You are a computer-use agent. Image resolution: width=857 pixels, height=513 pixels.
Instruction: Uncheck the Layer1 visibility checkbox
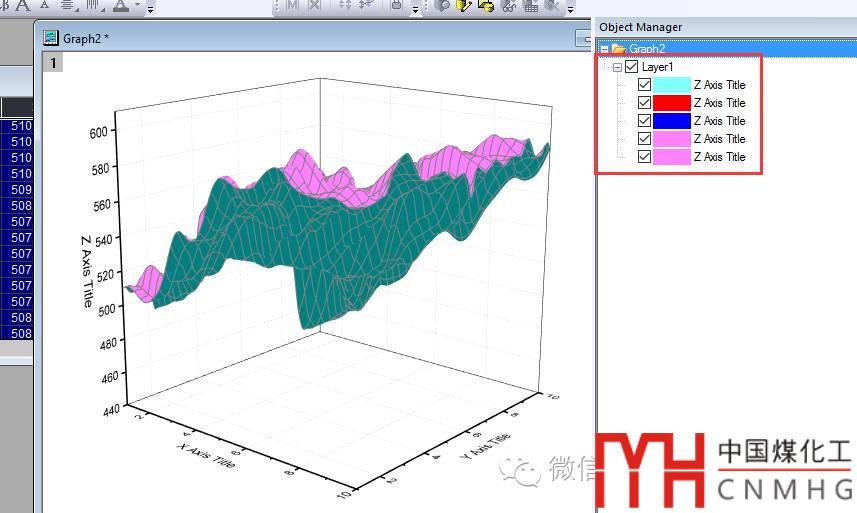tap(631, 67)
